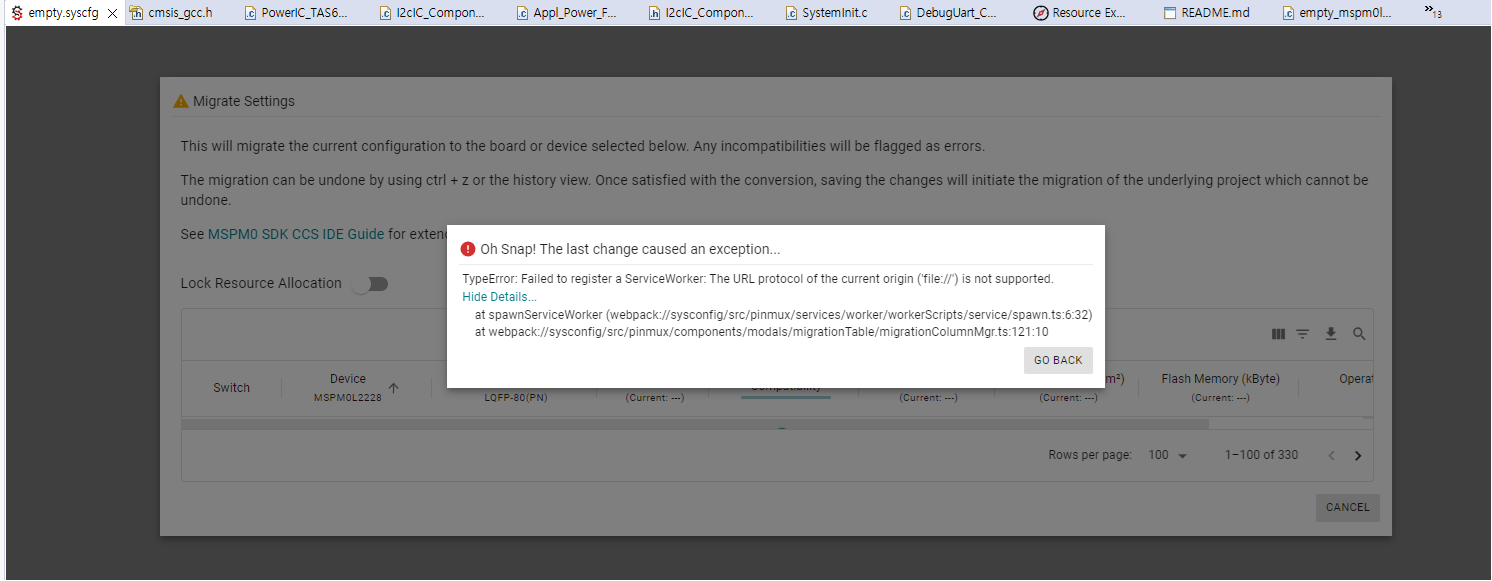Screen dimensions: 1492x581
Task: Go to previous table page
Action: (1331, 456)
